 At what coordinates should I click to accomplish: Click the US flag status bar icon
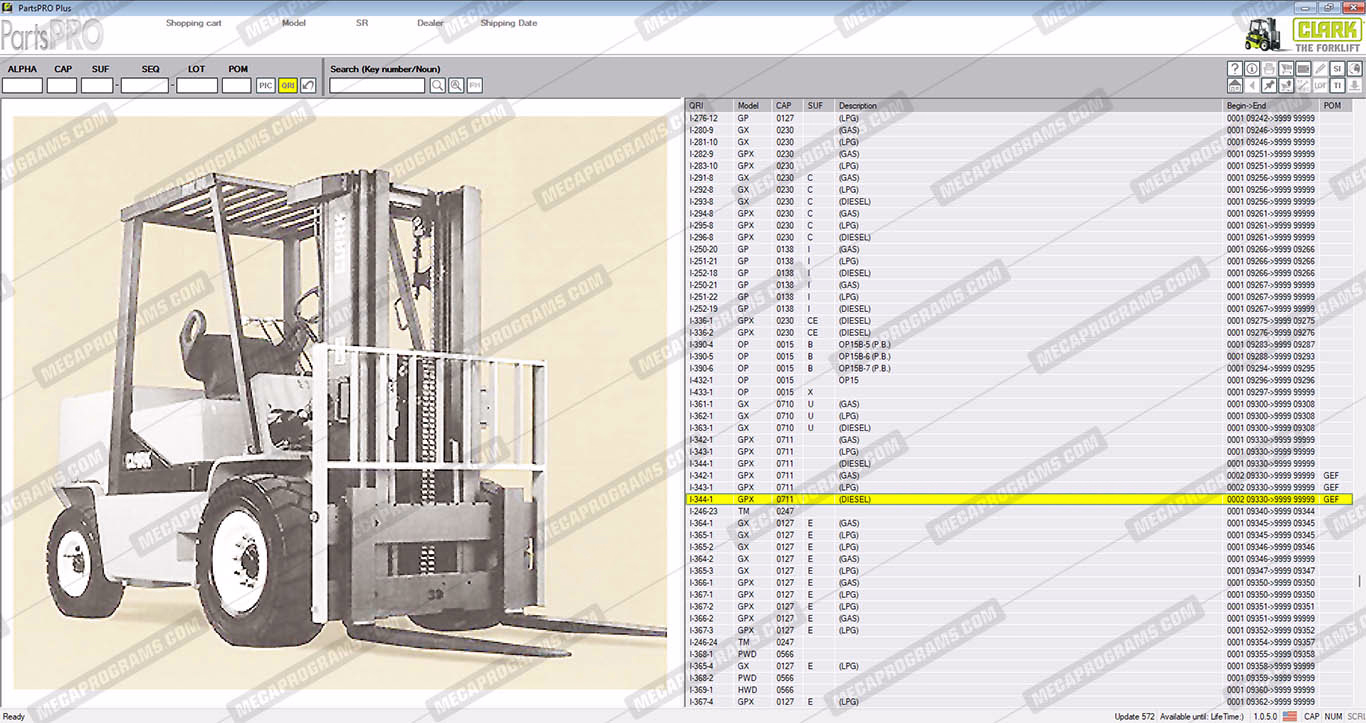tap(1290, 716)
